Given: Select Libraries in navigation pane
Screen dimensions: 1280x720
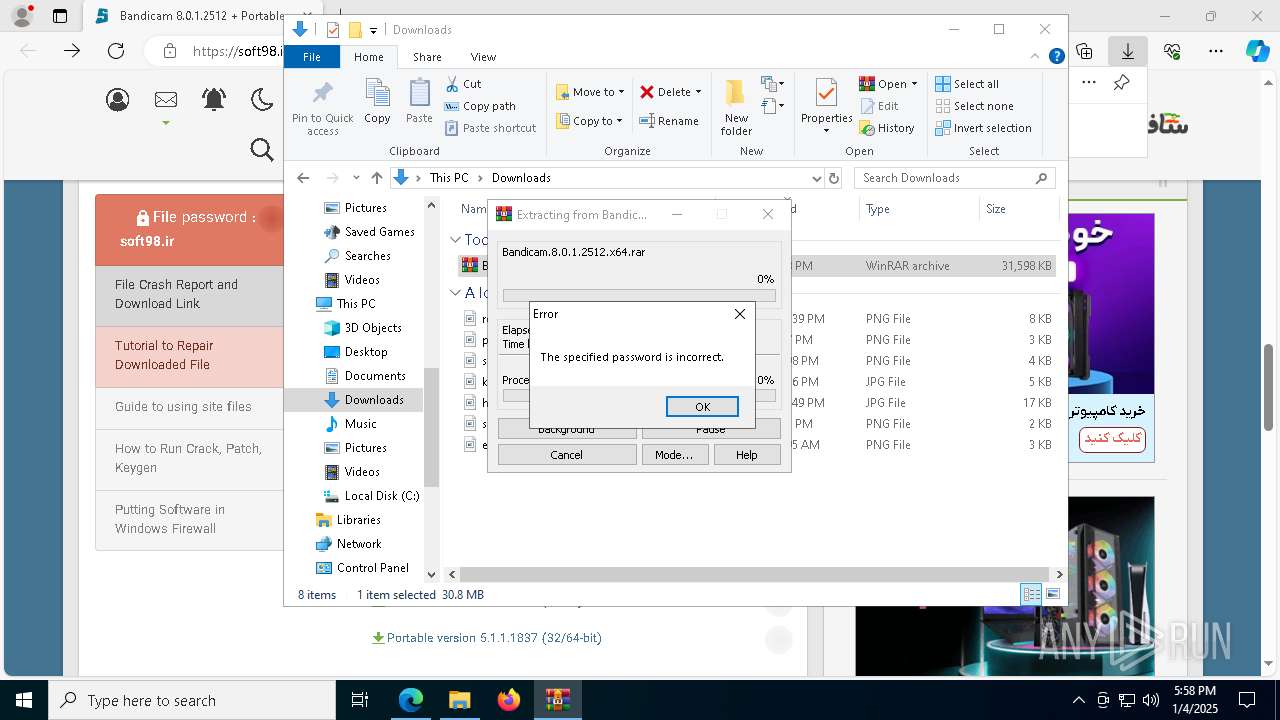Looking at the screenshot, I should tap(348, 520).
